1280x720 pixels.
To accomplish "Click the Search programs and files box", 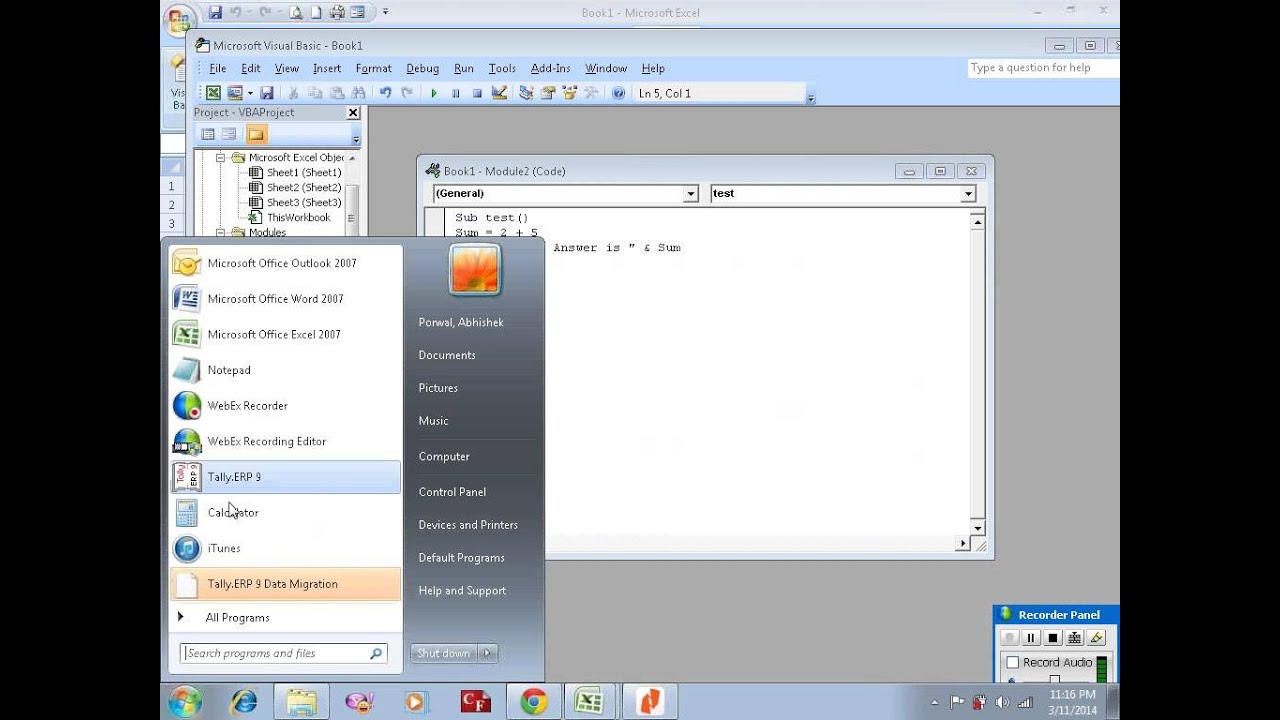I will pyautogui.click(x=284, y=653).
